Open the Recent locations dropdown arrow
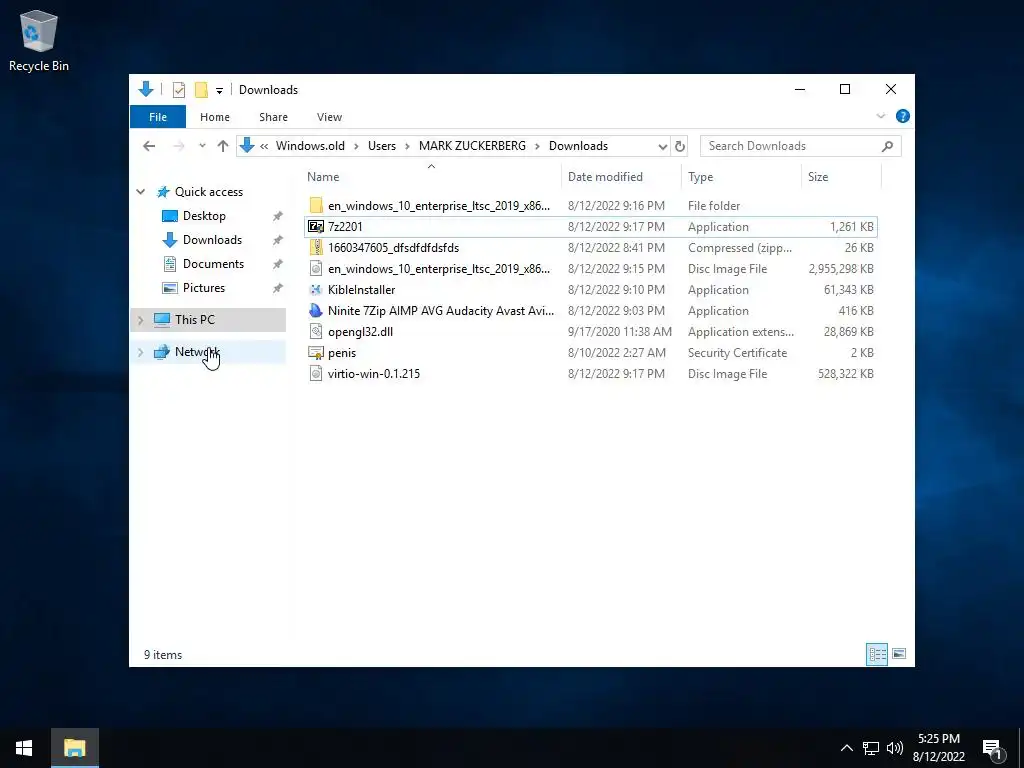 click(202, 146)
